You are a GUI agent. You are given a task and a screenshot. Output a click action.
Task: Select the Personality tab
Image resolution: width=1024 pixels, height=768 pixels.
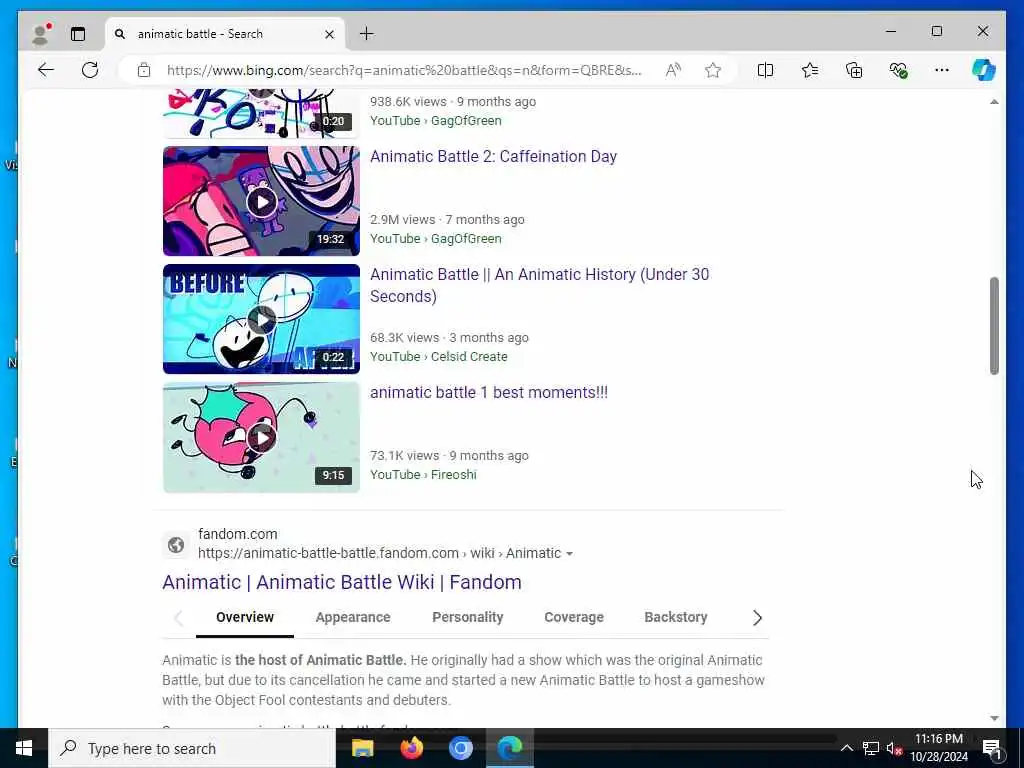468,617
